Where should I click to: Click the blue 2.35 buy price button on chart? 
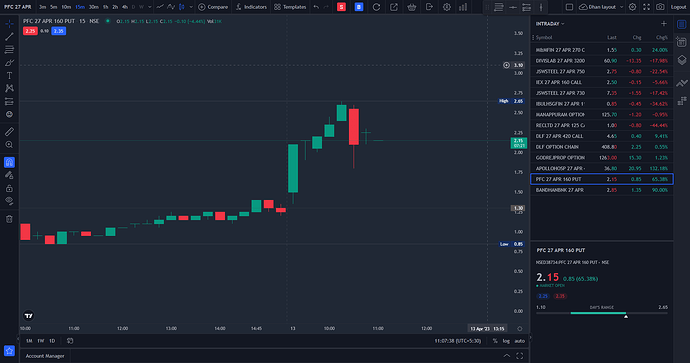coord(59,31)
